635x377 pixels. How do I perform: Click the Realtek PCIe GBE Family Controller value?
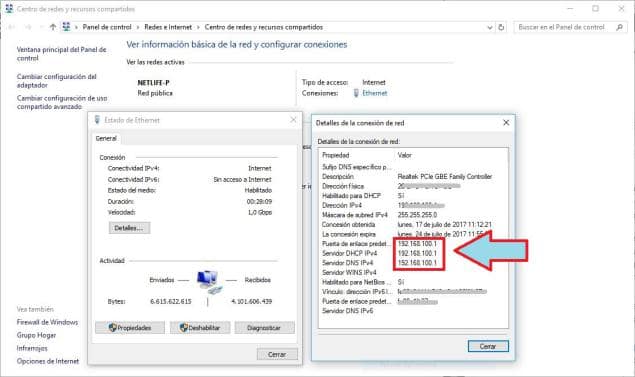coord(445,177)
